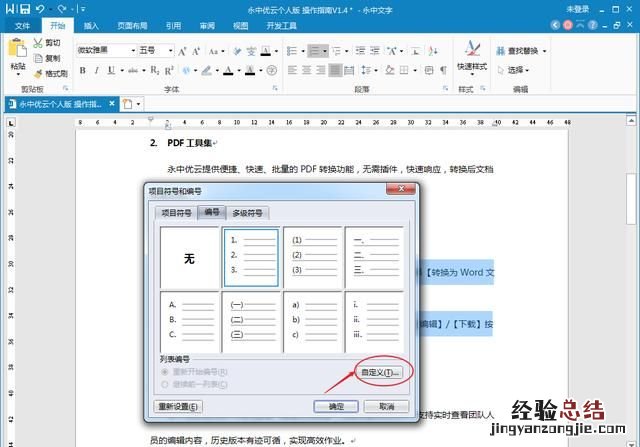The image size is (640, 447).
Task: Close the 项目符号和编号 dialog
Action: click(x=401, y=189)
